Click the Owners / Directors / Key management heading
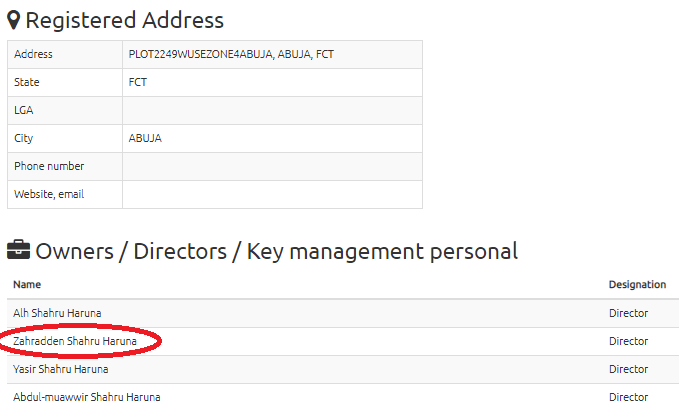The width and height of the screenshot is (679, 411). (x=277, y=252)
